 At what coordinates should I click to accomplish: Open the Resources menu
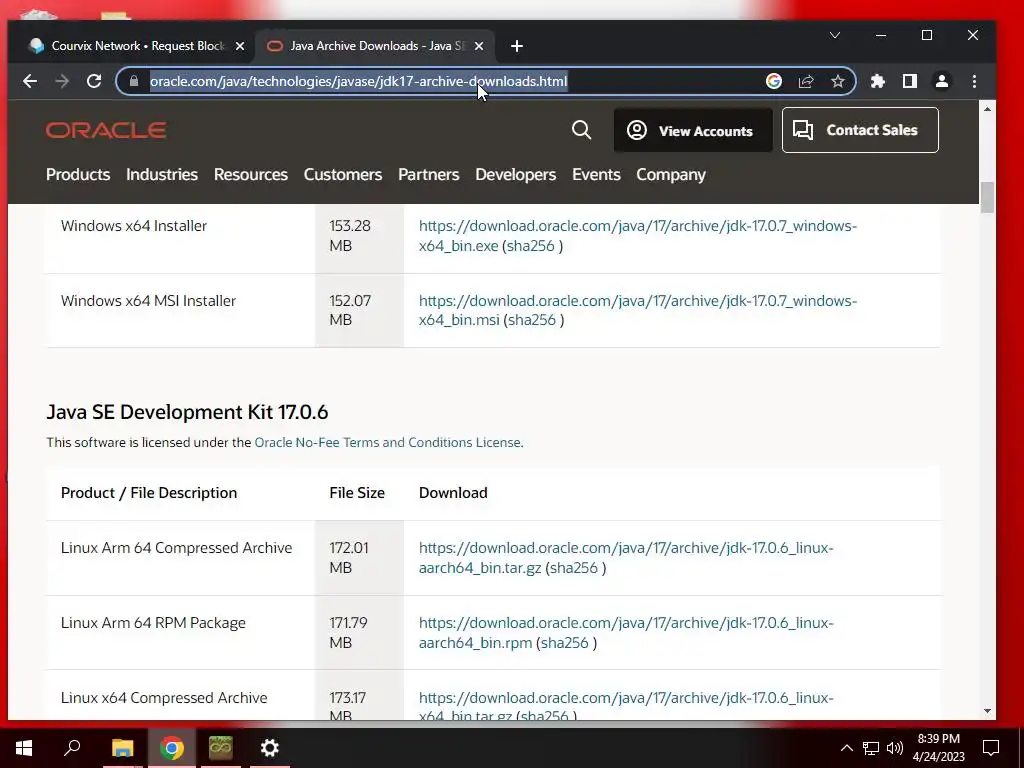[x=251, y=174]
